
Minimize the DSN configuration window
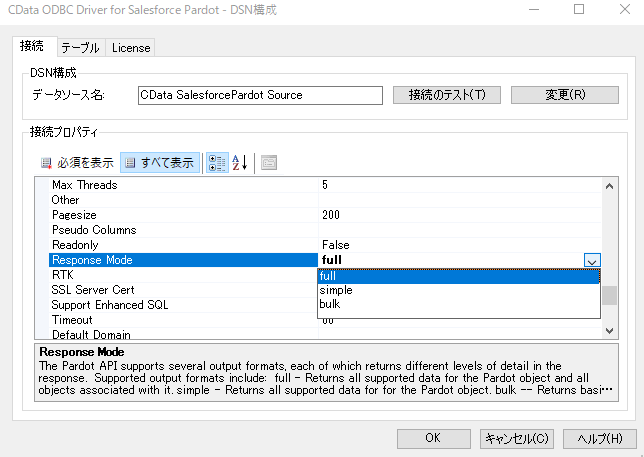pyautogui.click(x=534, y=9)
